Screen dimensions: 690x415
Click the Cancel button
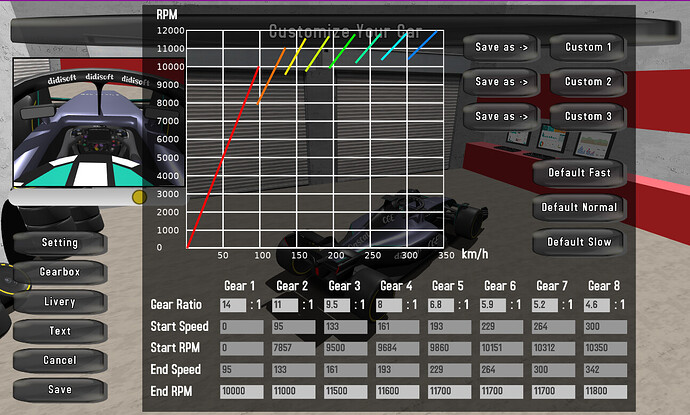pos(60,360)
